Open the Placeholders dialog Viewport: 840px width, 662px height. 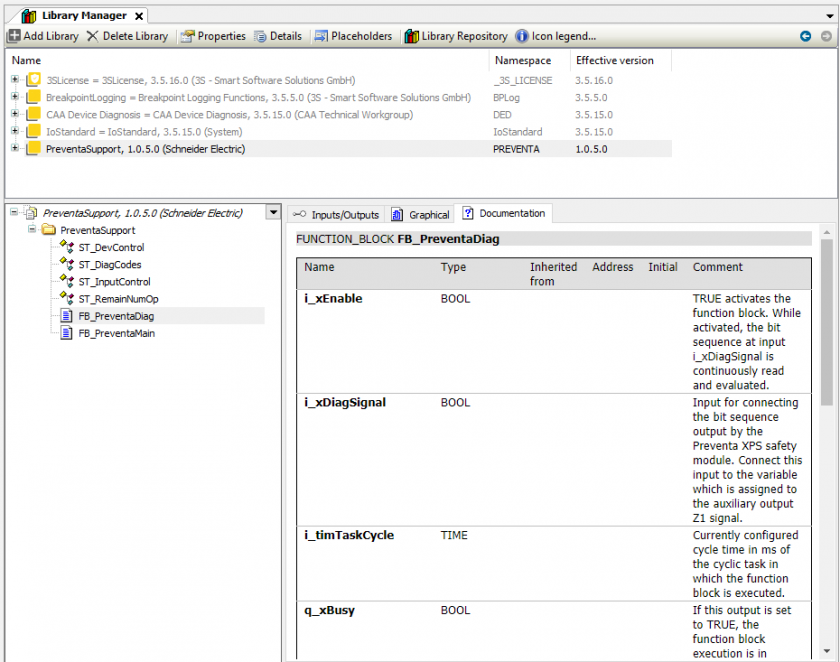(354, 36)
